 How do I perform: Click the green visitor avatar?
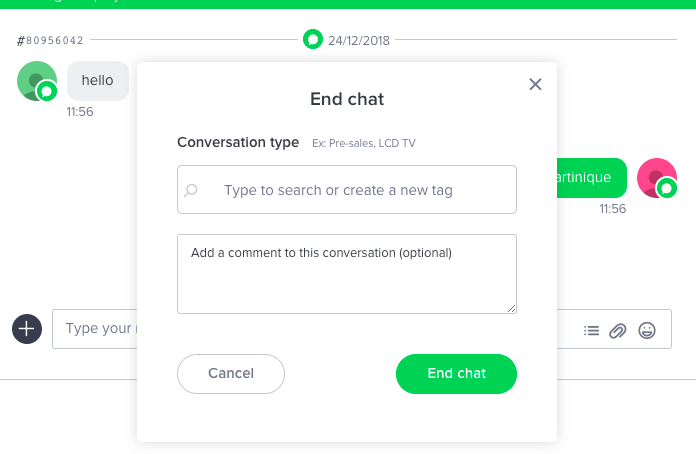coord(37,81)
